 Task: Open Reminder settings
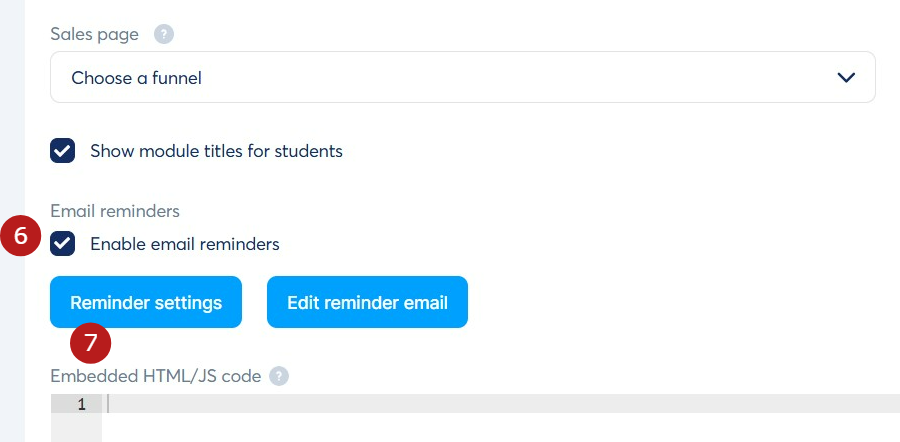(146, 302)
